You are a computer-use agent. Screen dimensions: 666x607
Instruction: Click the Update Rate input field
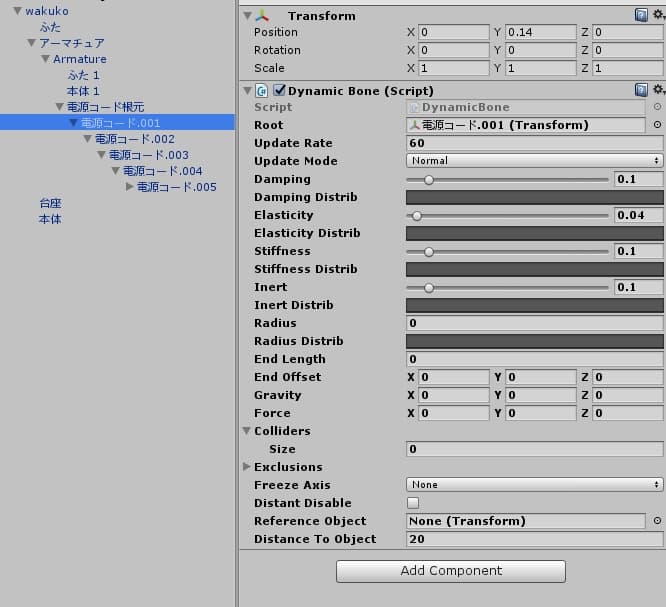[534, 143]
